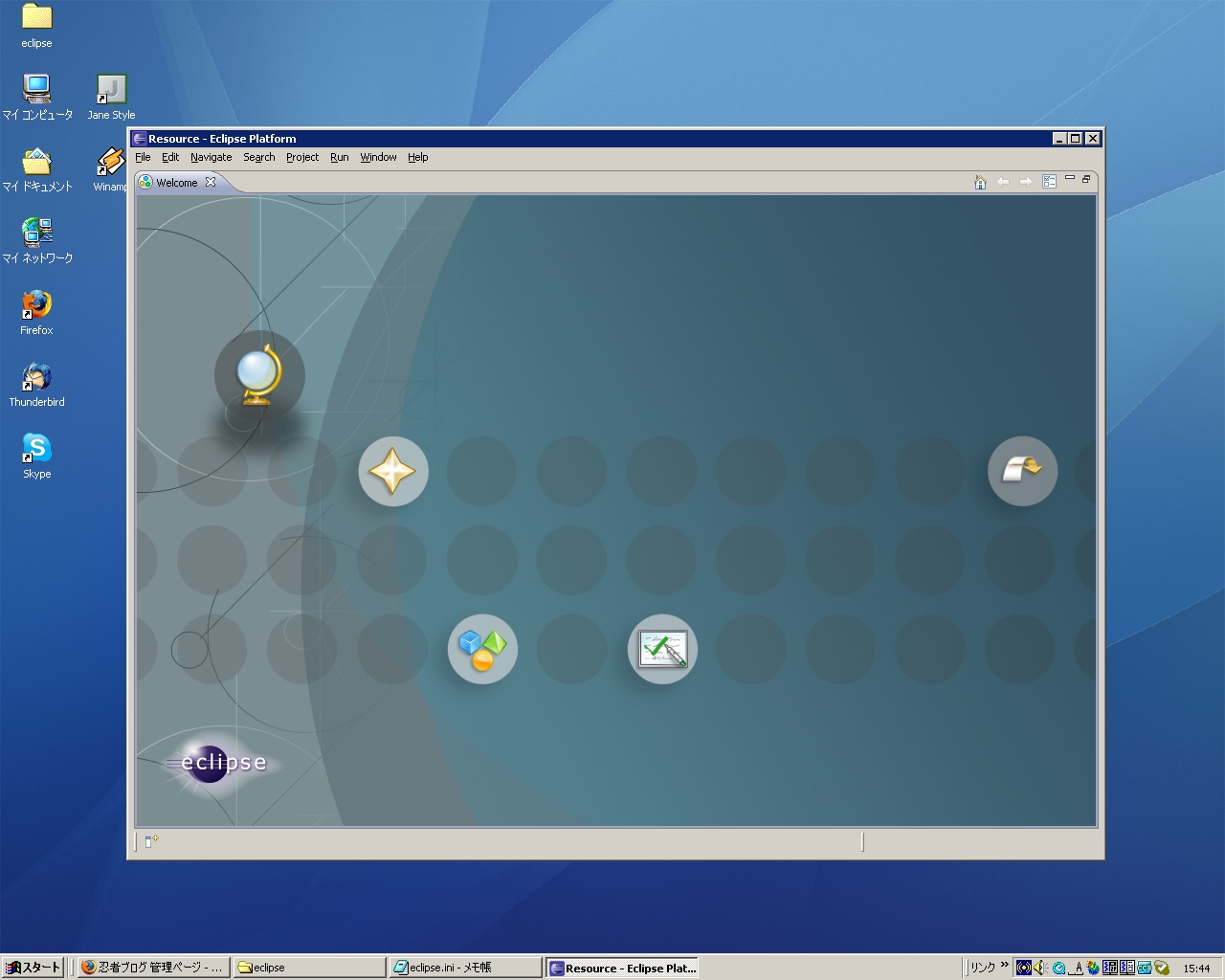1225x980 pixels.
Task: Select the Skype desktop shortcut
Action: click(36, 457)
